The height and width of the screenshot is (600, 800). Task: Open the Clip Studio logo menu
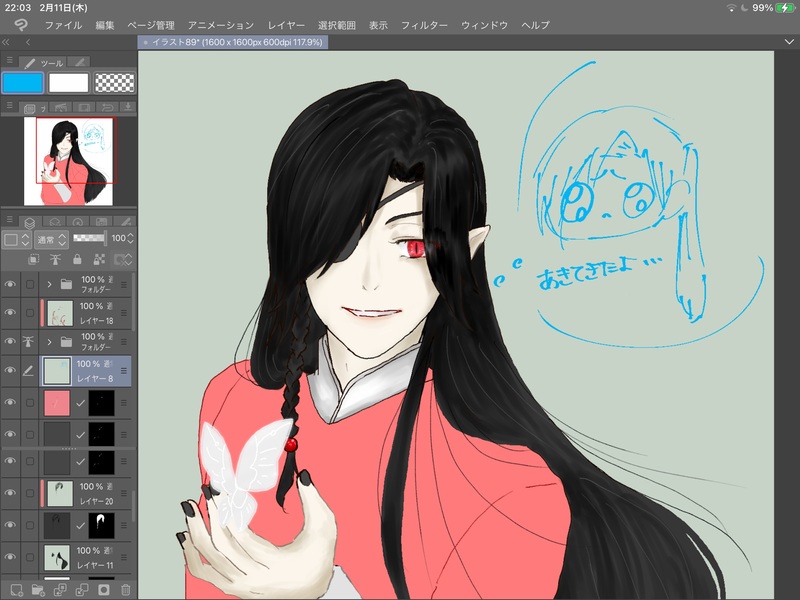click(21, 24)
